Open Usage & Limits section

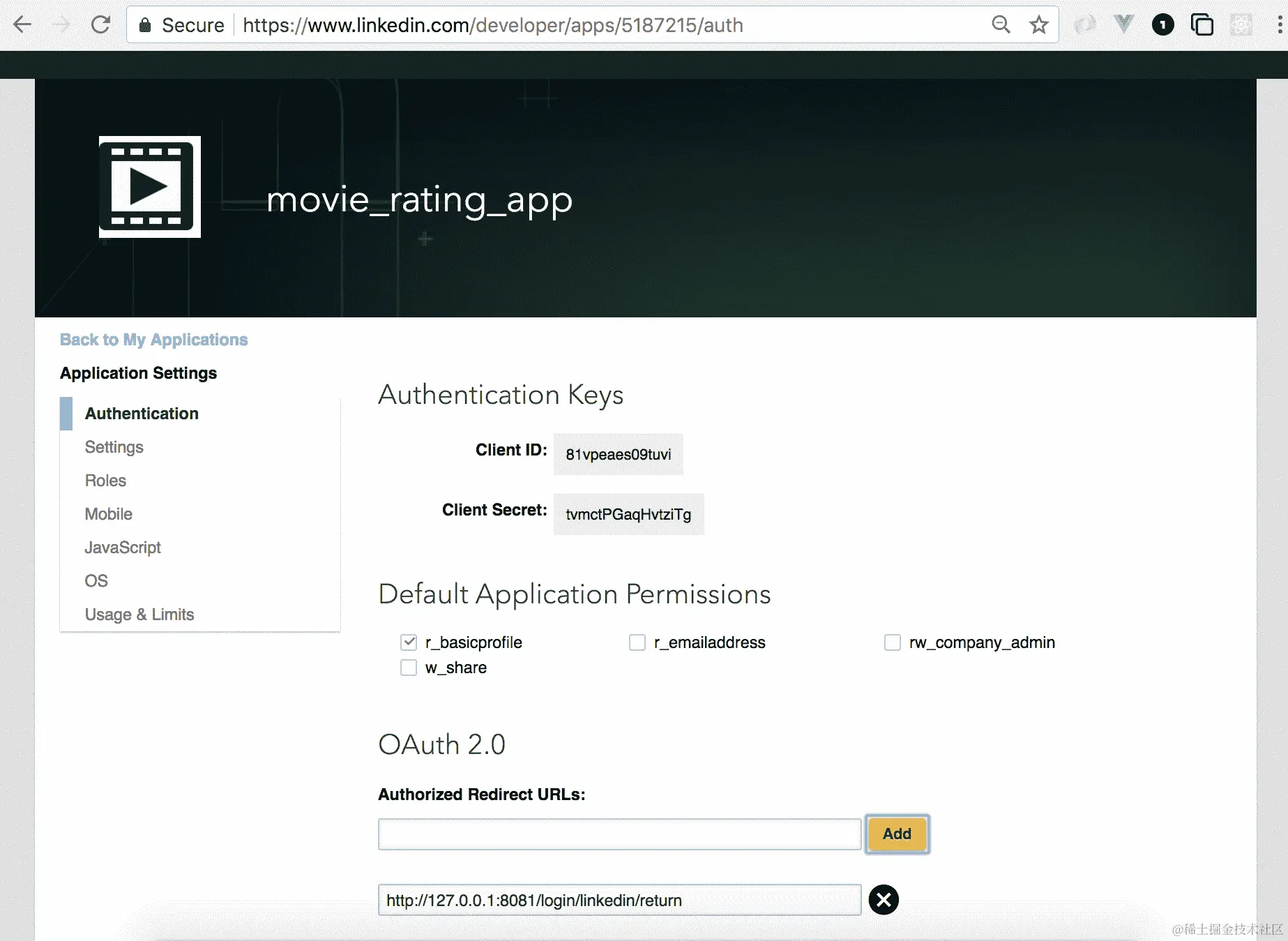coord(139,615)
